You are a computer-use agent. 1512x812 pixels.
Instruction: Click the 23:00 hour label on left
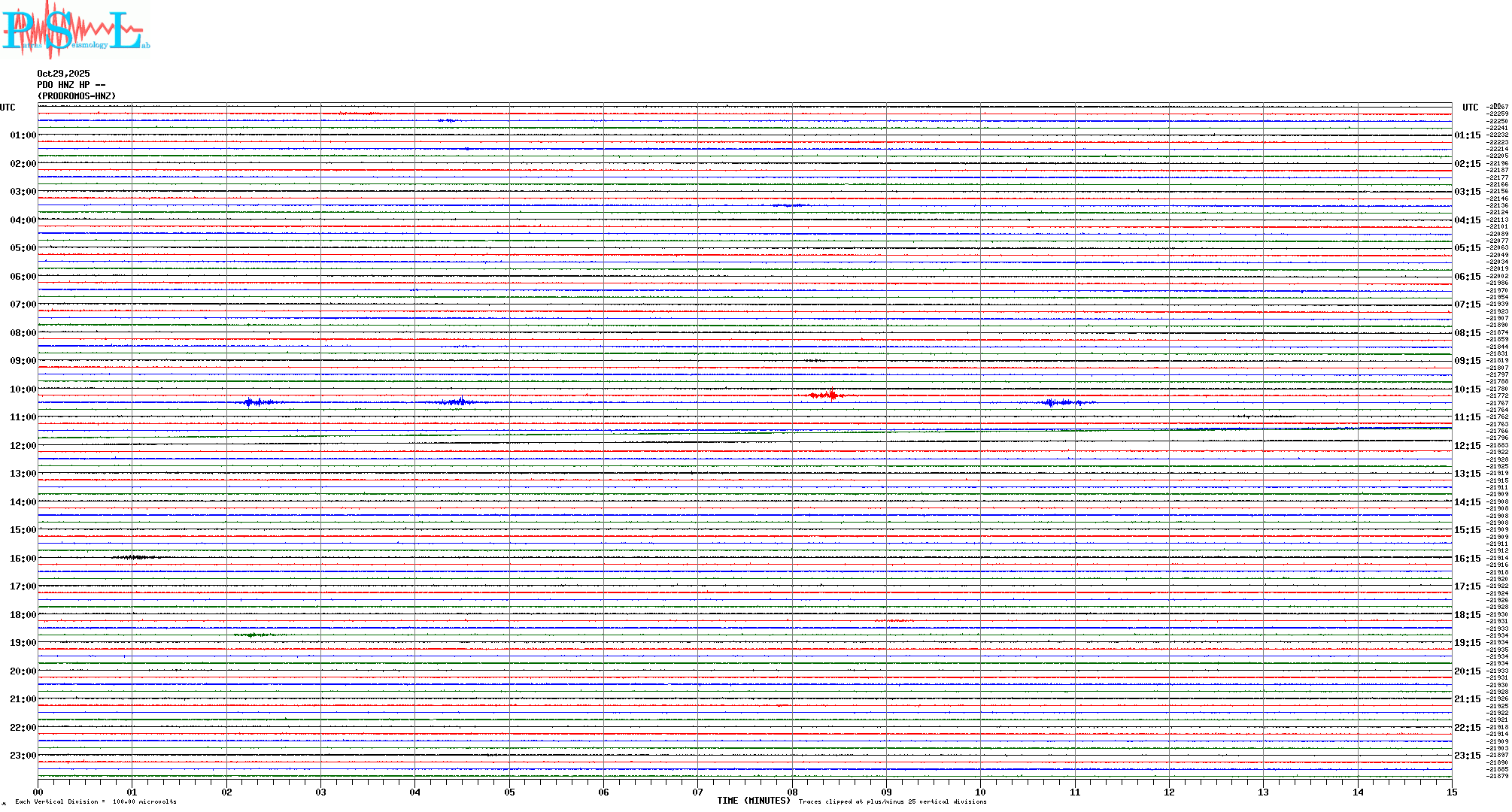(x=23, y=756)
